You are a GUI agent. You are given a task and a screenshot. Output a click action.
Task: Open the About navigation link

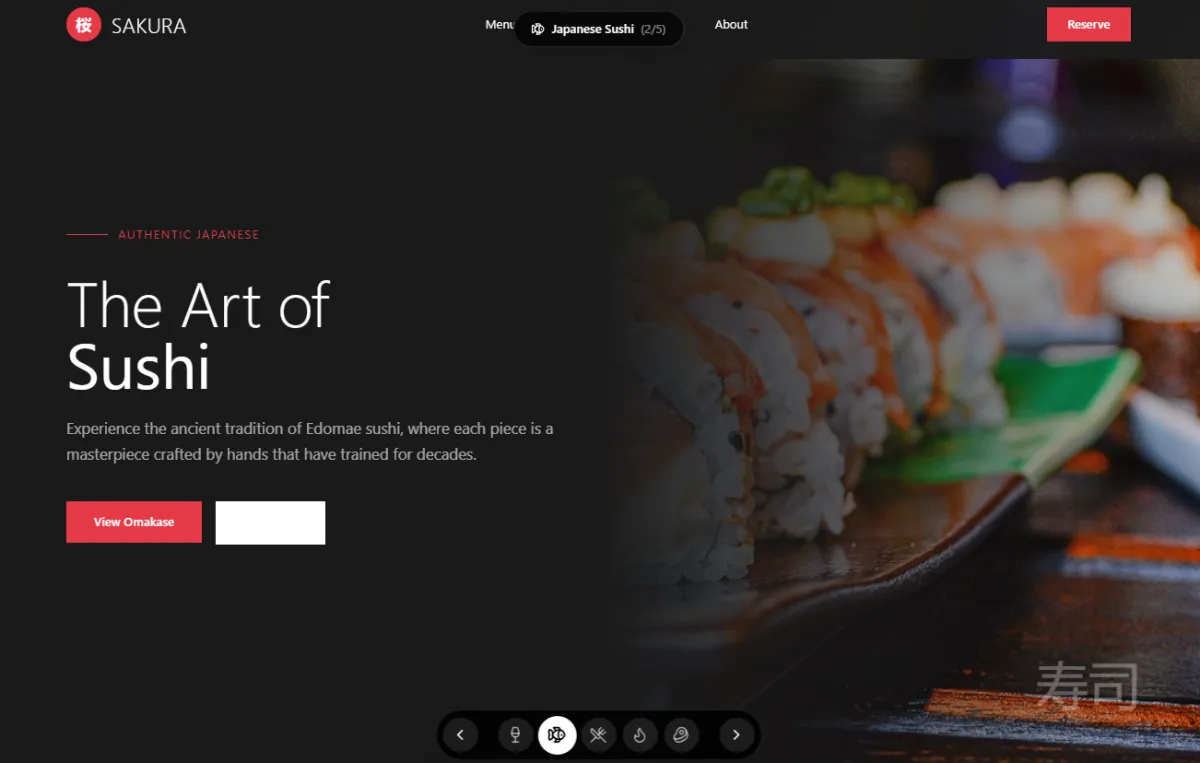pos(731,24)
